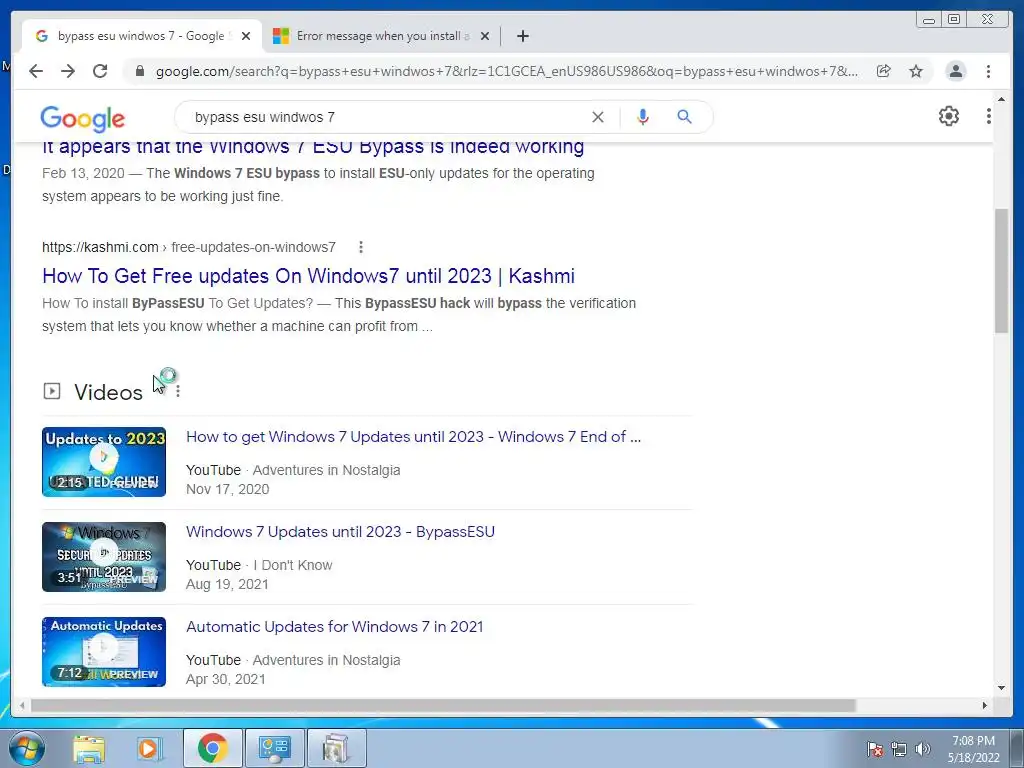The height and width of the screenshot is (768, 1024).
Task: Open a new tab
Action: [522, 36]
